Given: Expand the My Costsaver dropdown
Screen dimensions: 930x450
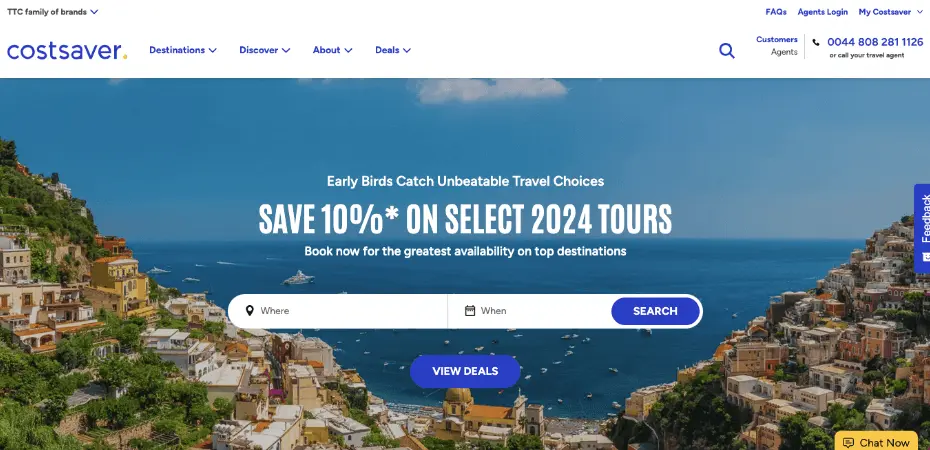Looking at the screenshot, I should pyautogui.click(x=890, y=12).
